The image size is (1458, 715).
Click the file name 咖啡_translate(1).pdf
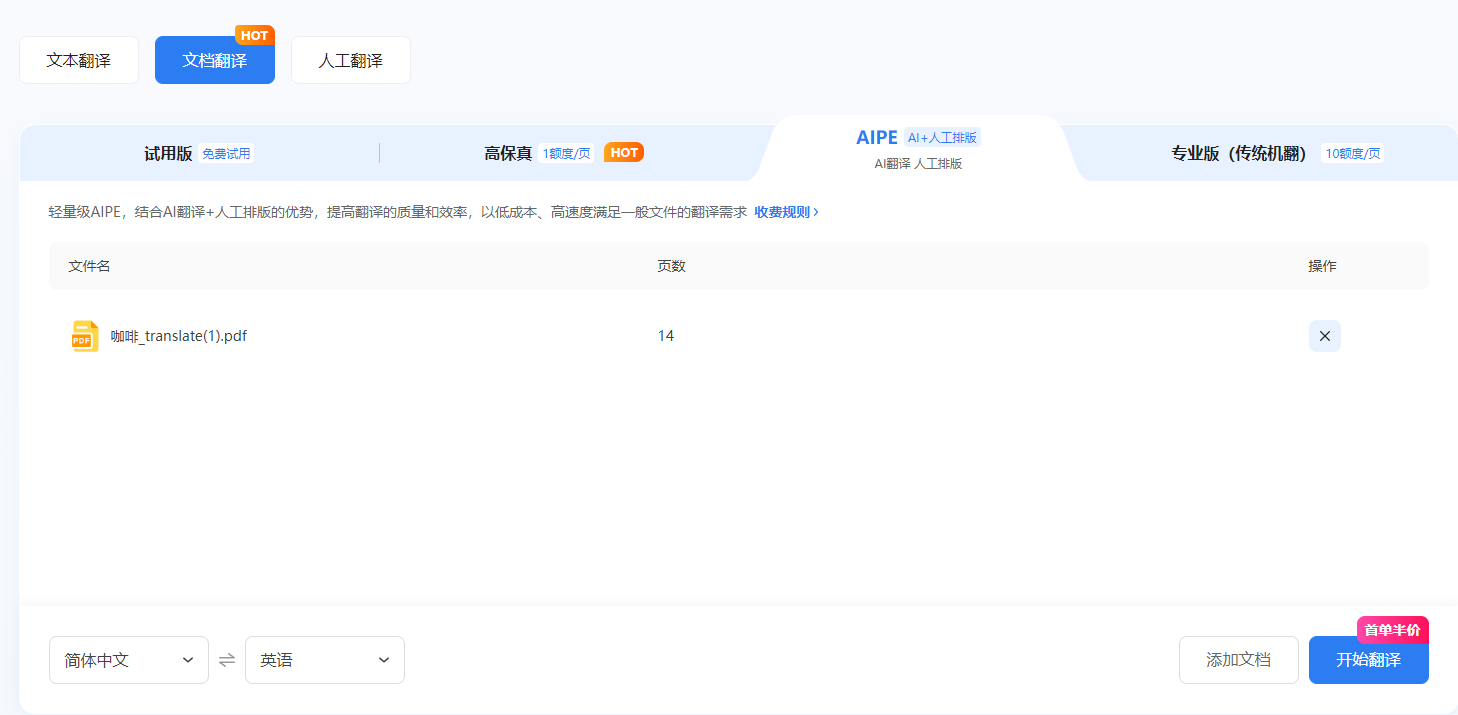click(x=179, y=336)
